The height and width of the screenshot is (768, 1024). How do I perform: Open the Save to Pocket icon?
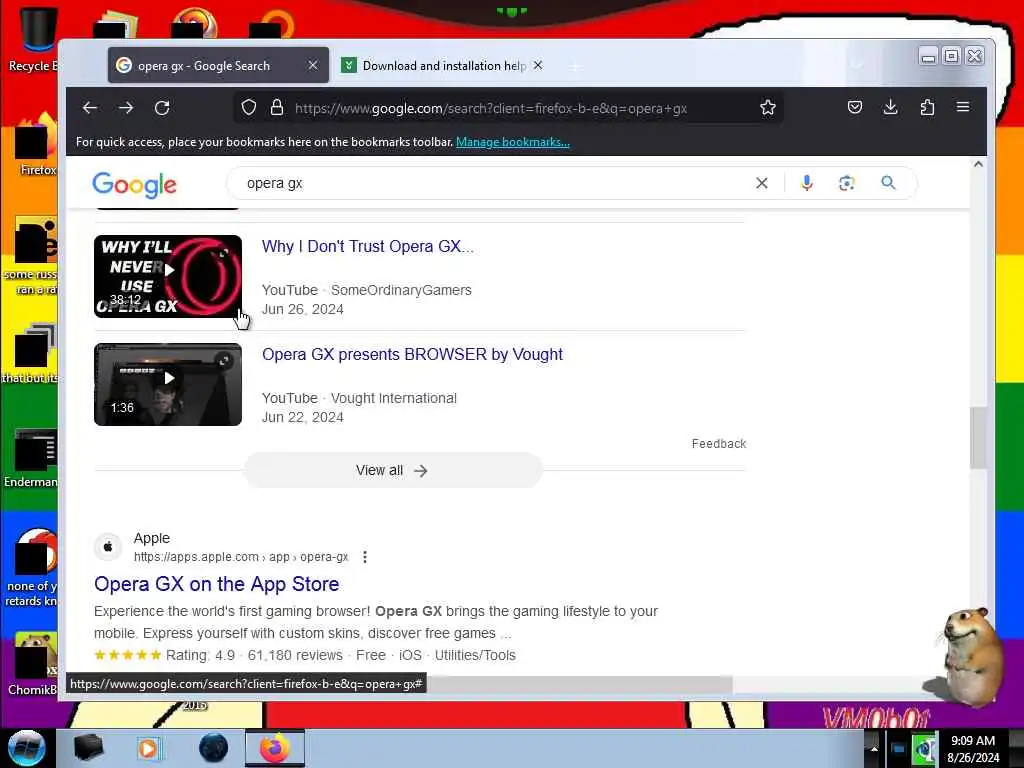(x=855, y=108)
